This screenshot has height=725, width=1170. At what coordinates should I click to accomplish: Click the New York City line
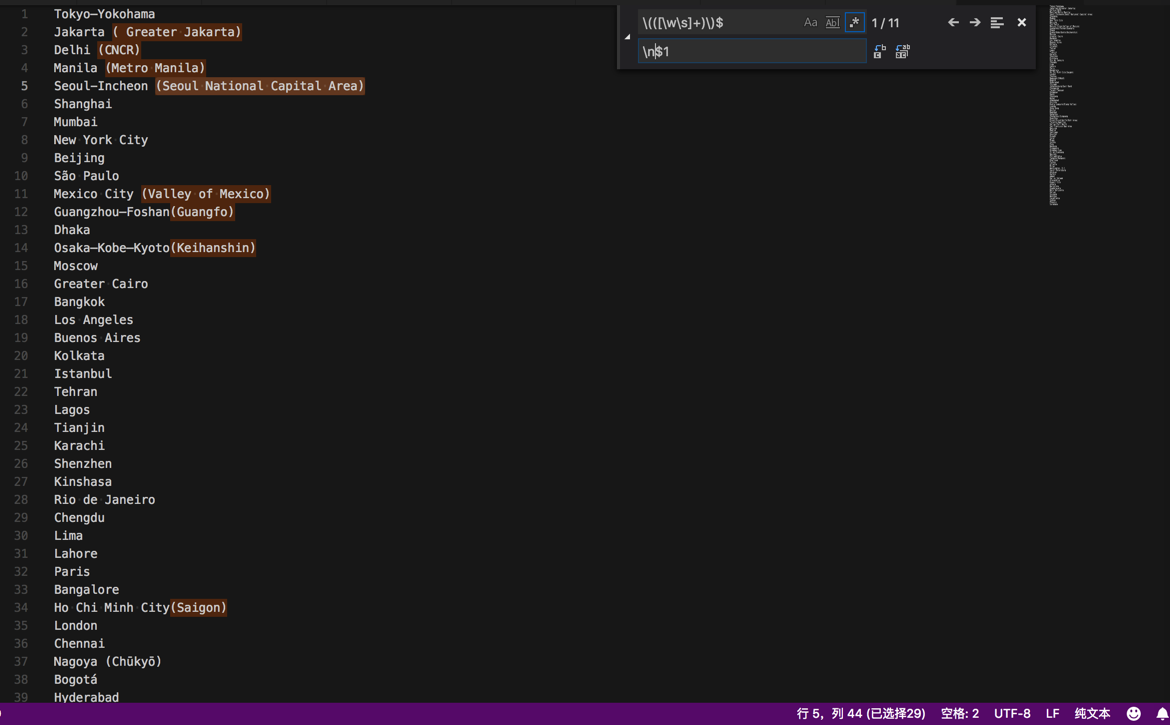click(x=101, y=139)
